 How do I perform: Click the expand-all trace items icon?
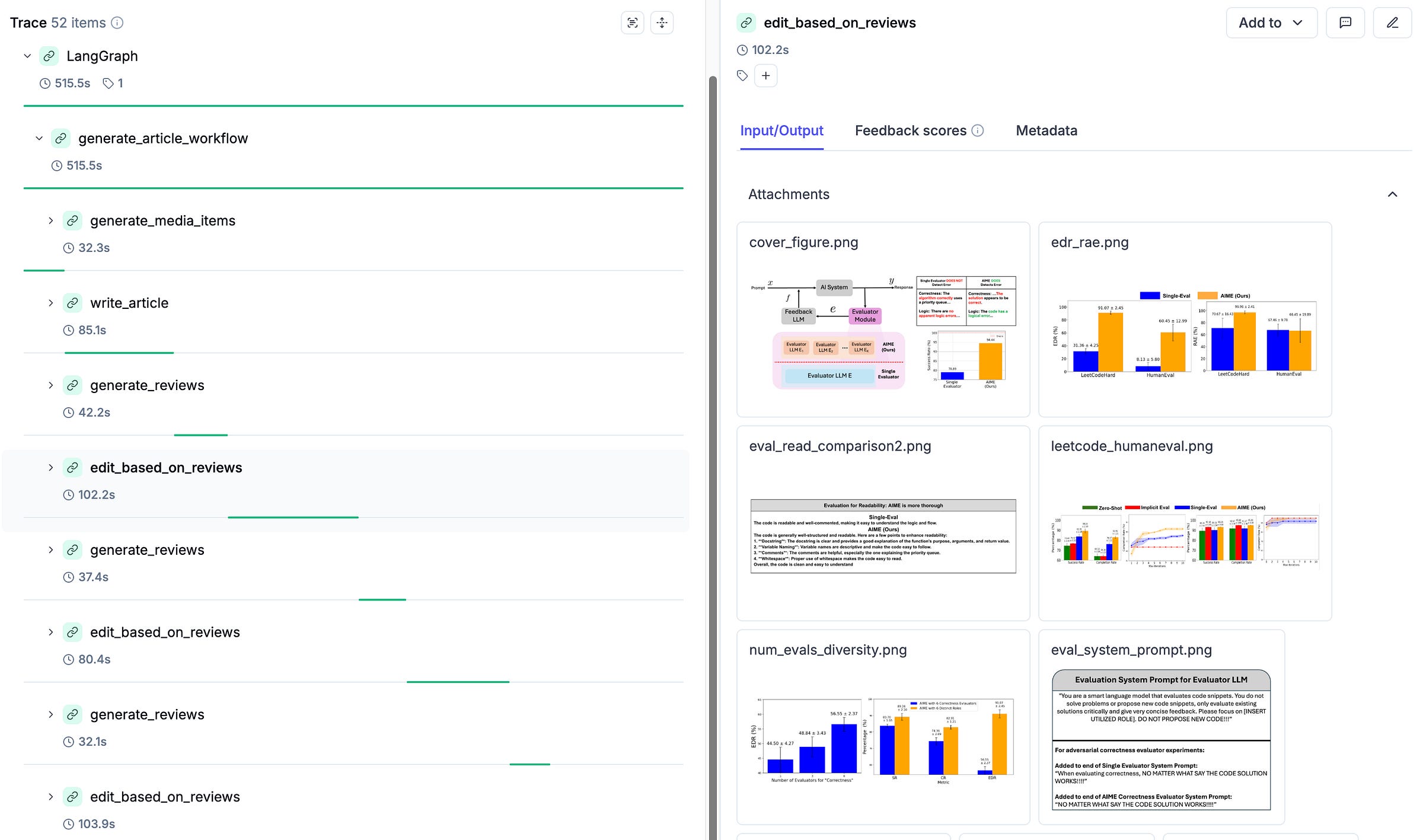tap(662, 23)
